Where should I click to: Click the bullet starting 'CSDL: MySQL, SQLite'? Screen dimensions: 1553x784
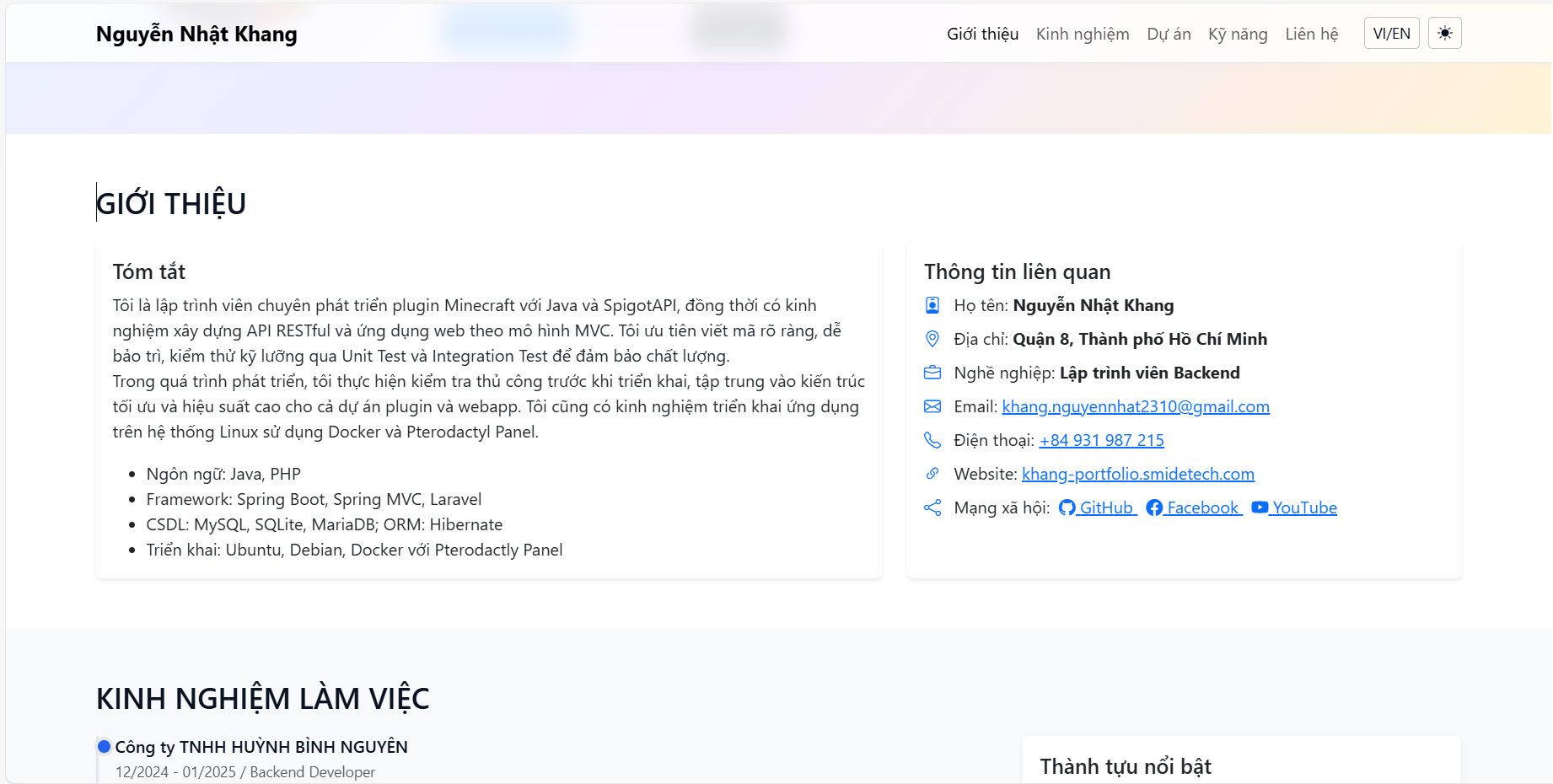325,524
